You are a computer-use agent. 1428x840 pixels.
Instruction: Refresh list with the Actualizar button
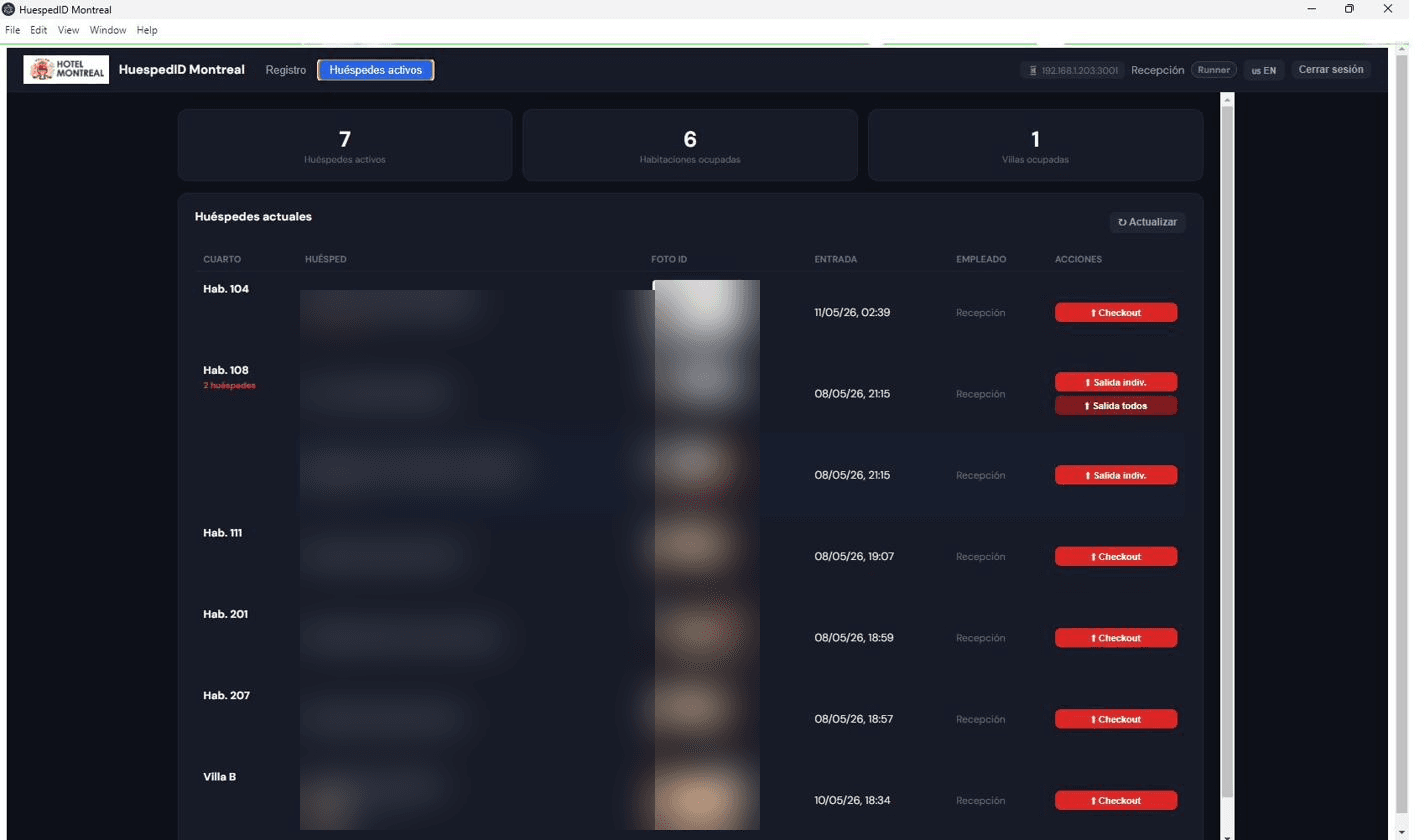[x=1147, y=222]
